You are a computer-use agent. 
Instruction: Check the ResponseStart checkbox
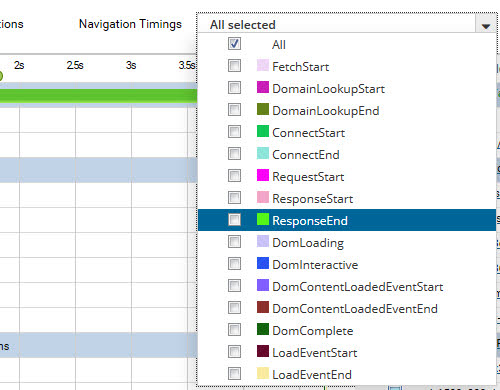point(234,198)
